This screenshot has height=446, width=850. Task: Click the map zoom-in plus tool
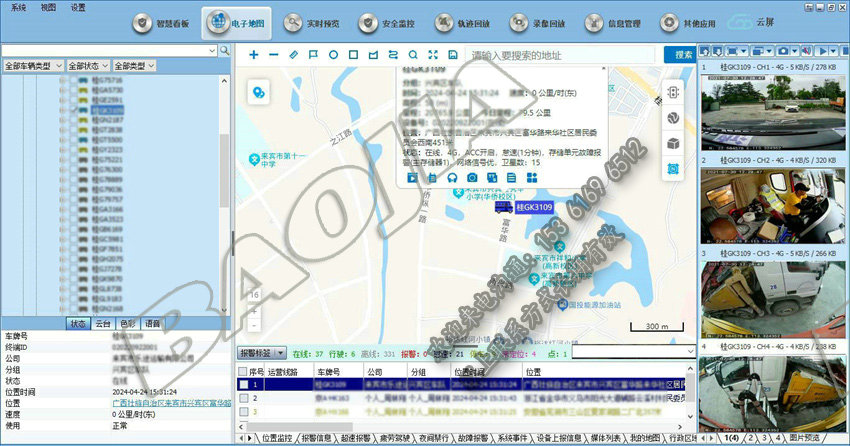(254, 55)
